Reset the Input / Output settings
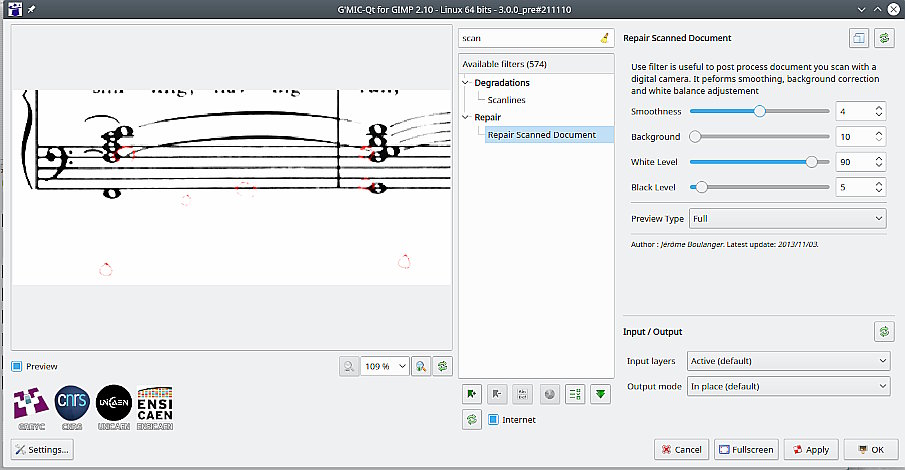 [x=884, y=331]
